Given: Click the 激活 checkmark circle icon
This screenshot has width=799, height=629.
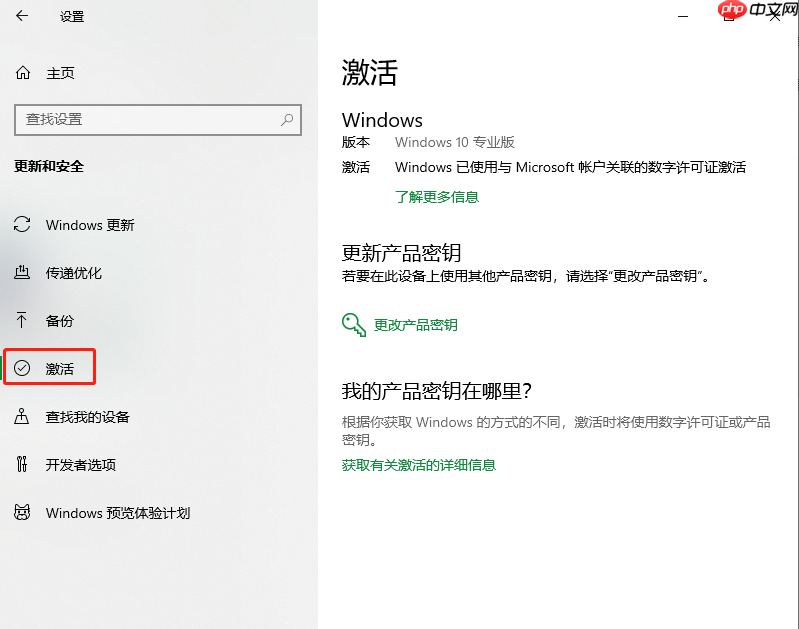Looking at the screenshot, I should (x=22, y=368).
